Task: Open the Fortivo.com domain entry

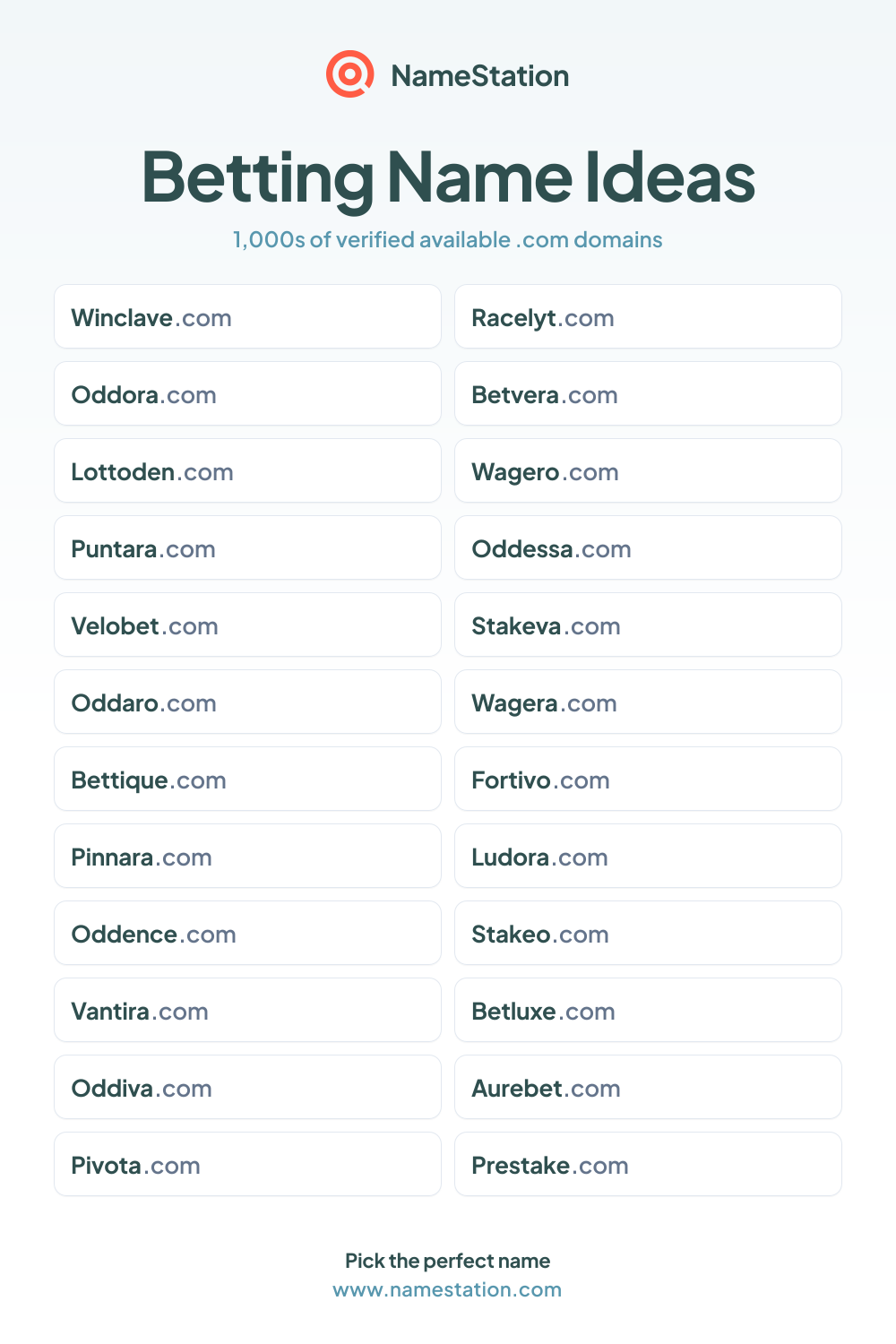Action: pyautogui.click(x=648, y=779)
